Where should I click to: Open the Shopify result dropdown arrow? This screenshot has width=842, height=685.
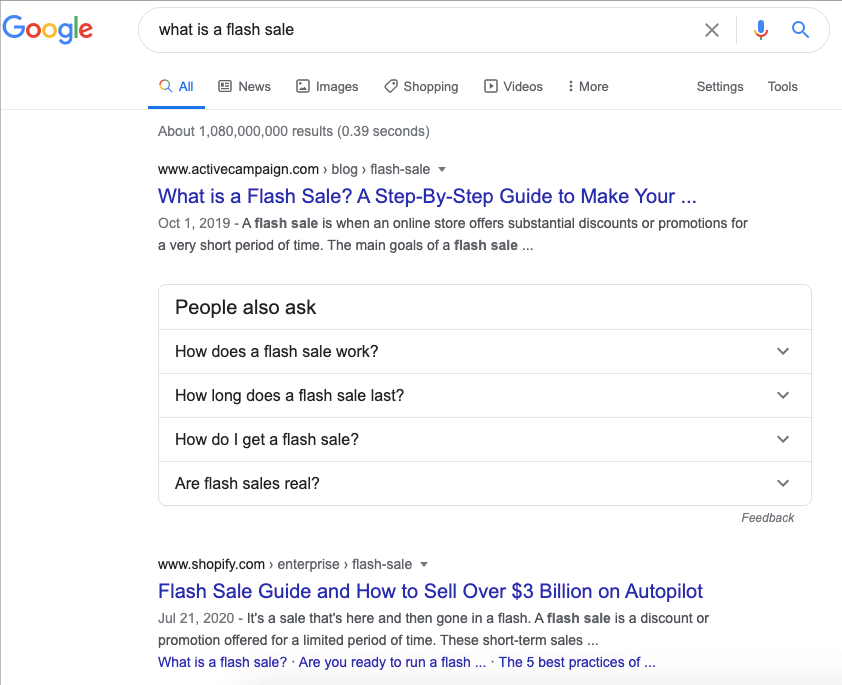(x=424, y=565)
